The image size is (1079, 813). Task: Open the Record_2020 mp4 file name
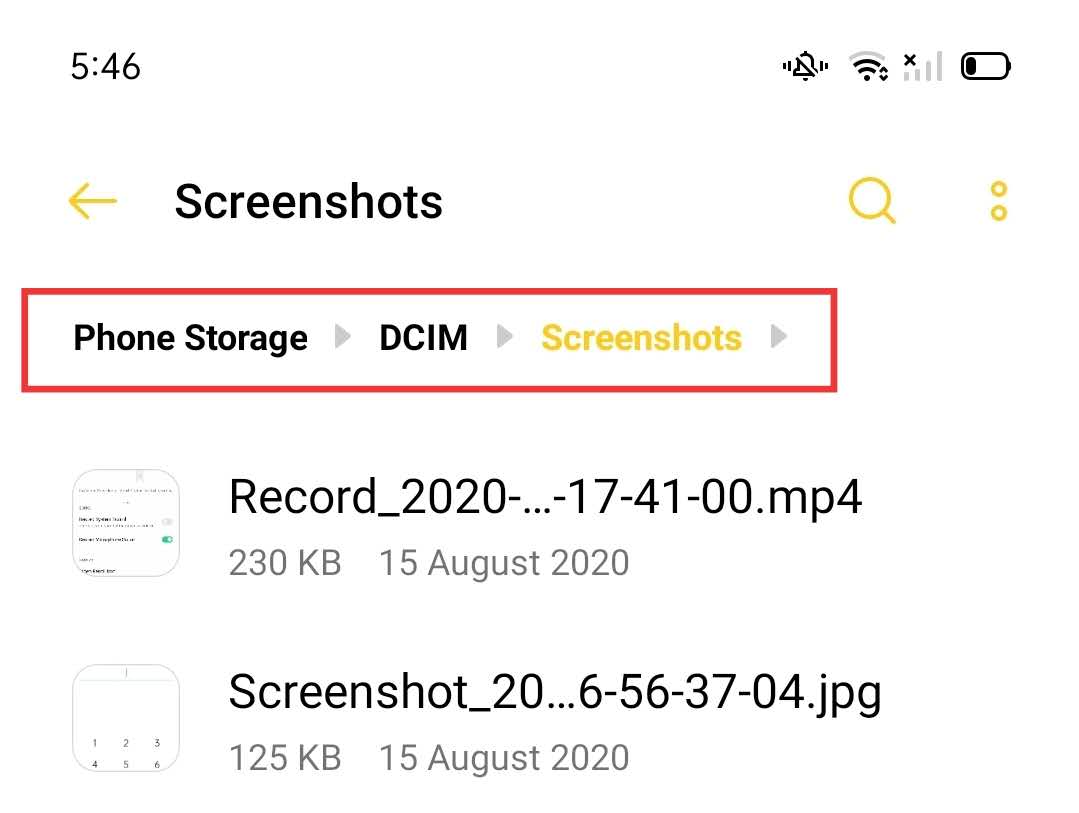[545, 497]
